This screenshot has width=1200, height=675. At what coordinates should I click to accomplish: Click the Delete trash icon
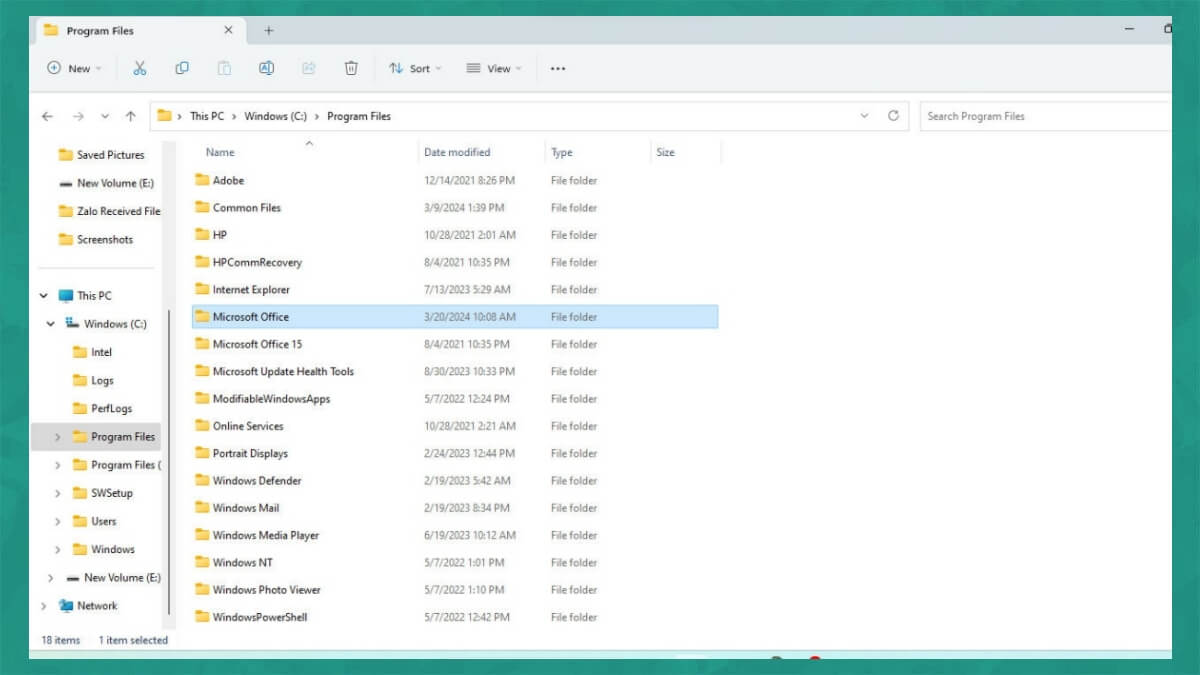point(351,68)
